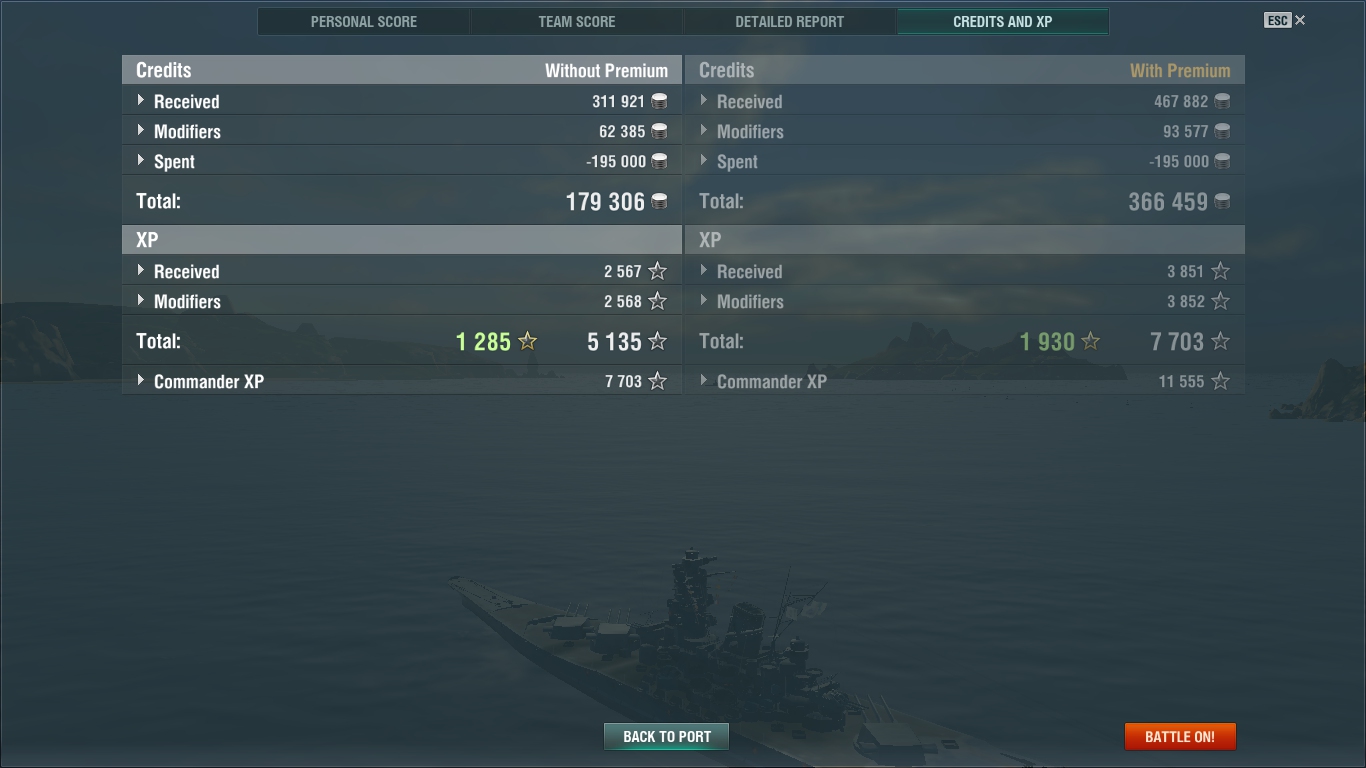Click the Back to Port button
Screen dimensions: 1366x768
[667, 737]
